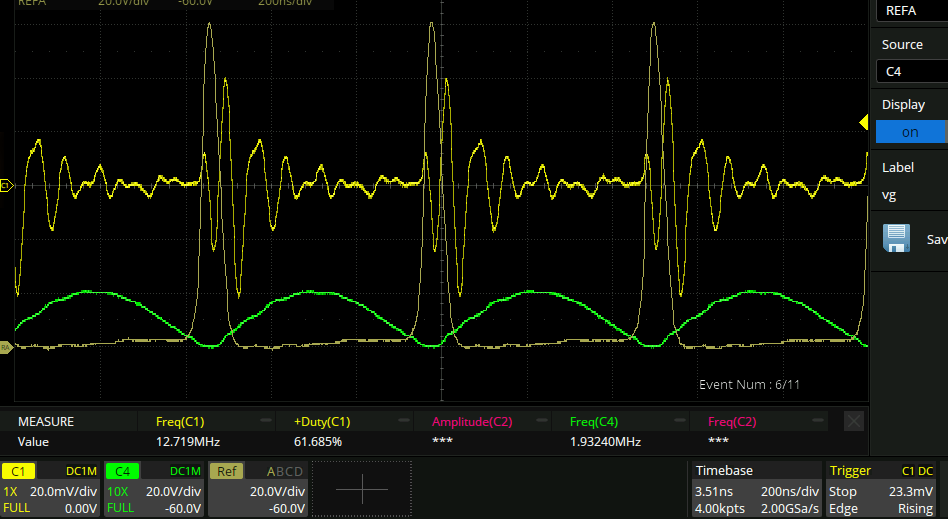Click the yellow C1 channel badge

pos(18,471)
